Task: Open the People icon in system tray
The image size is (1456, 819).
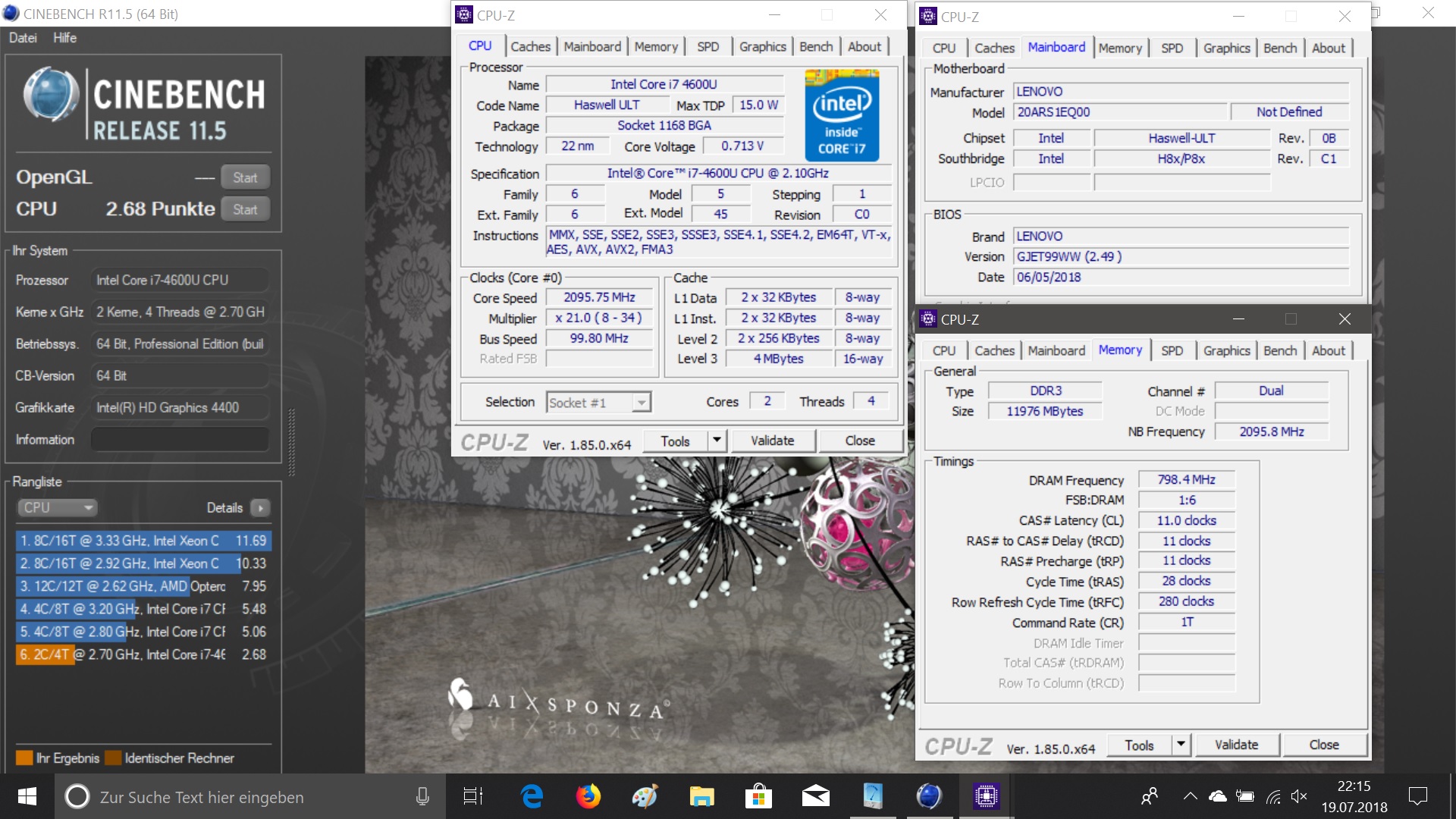Action: pyautogui.click(x=1150, y=796)
